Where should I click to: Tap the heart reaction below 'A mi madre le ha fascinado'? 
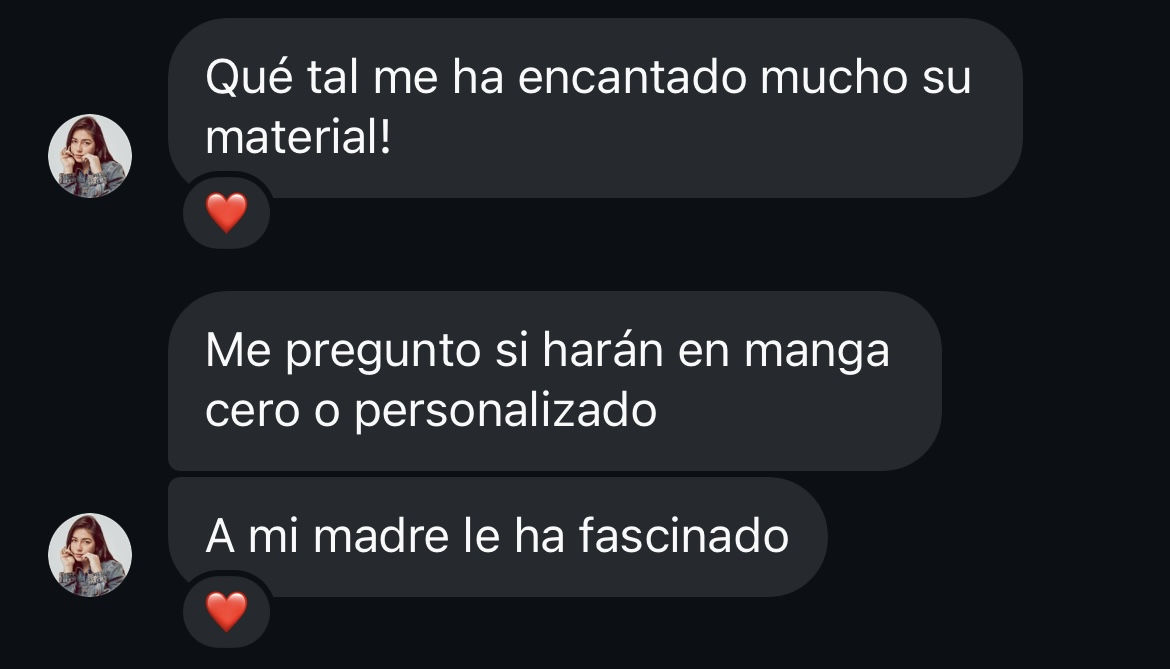(226, 612)
